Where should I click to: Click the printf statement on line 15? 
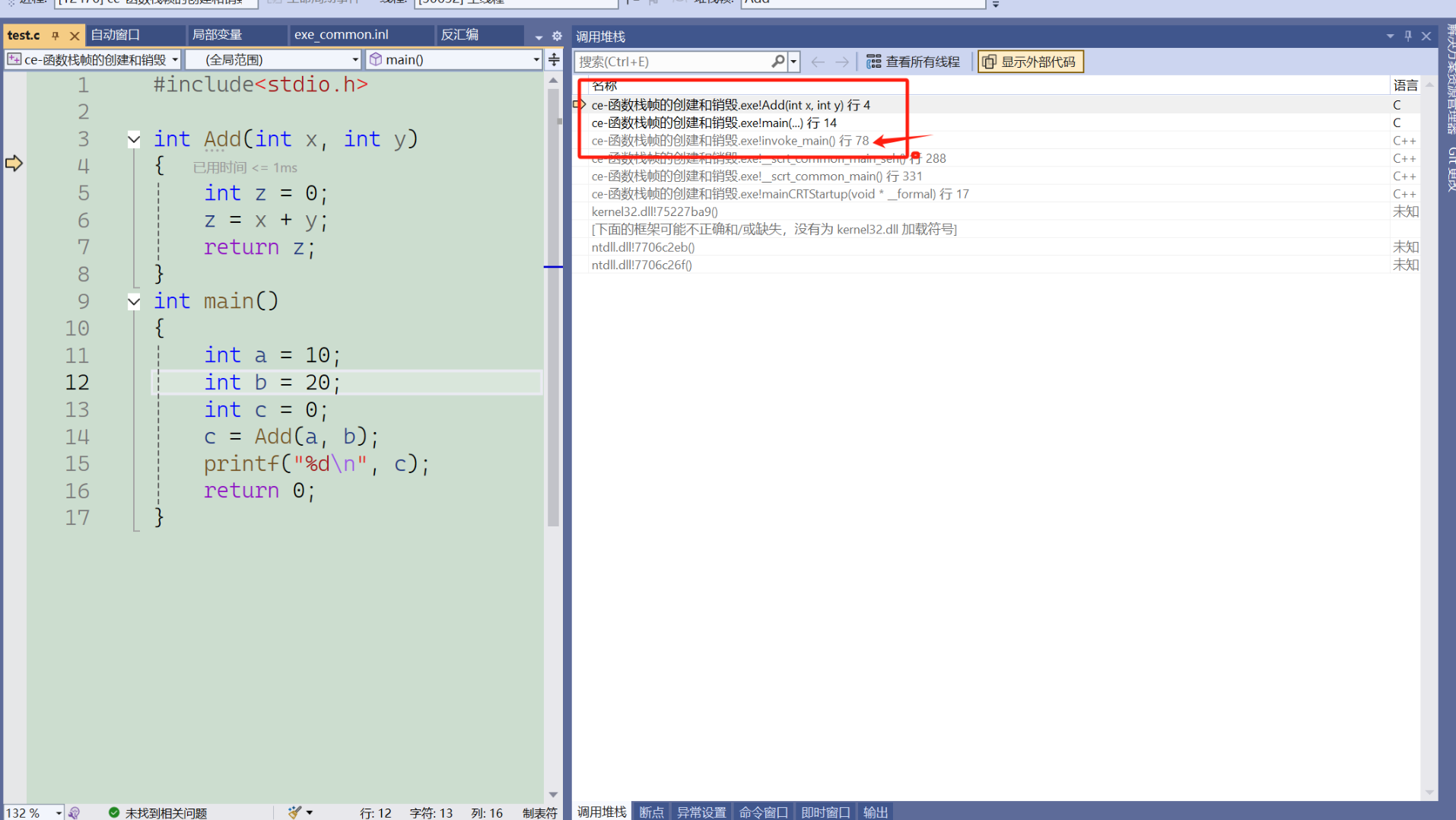(x=316, y=464)
